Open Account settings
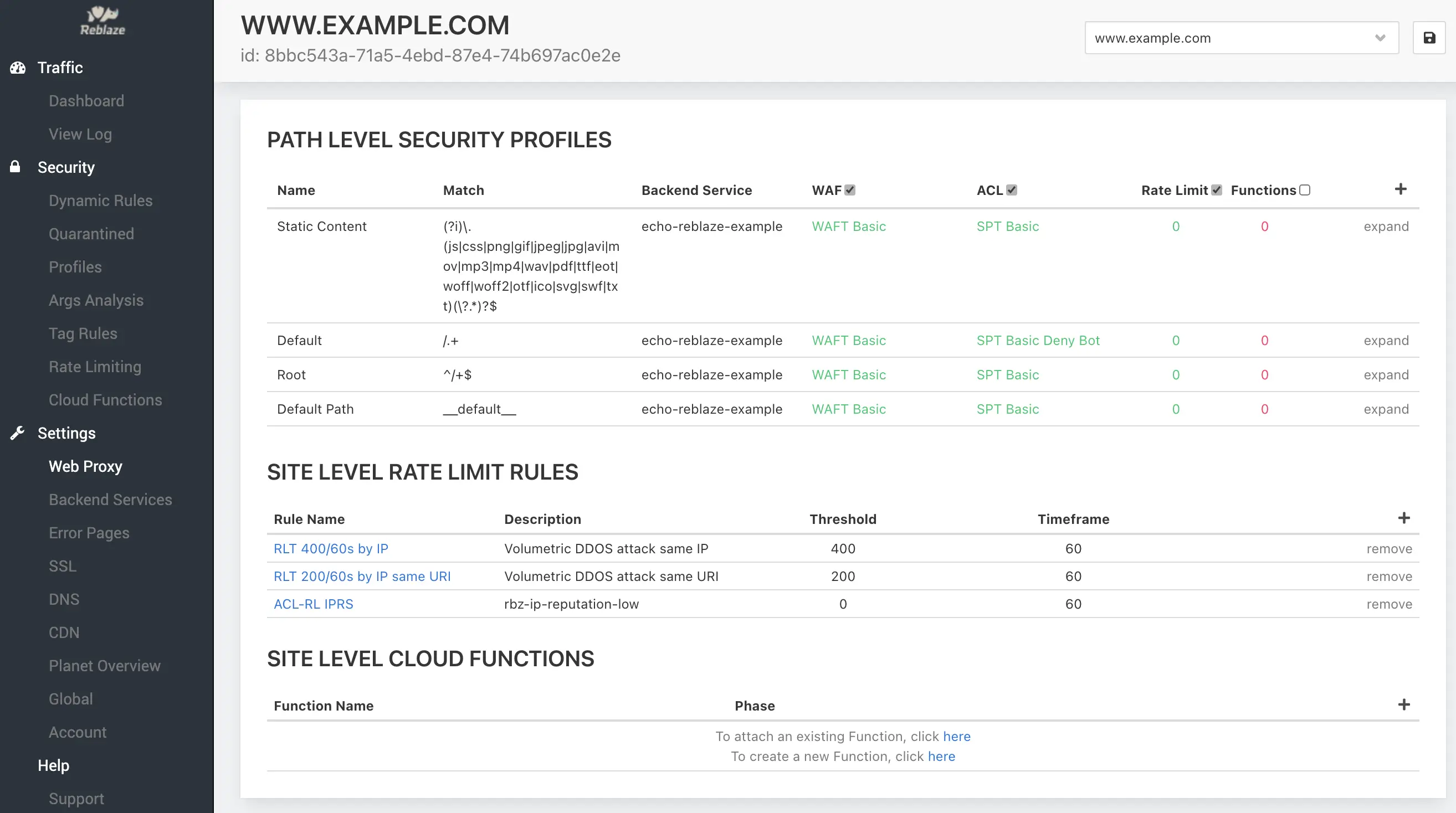This screenshot has width=1456, height=813. pos(78,733)
